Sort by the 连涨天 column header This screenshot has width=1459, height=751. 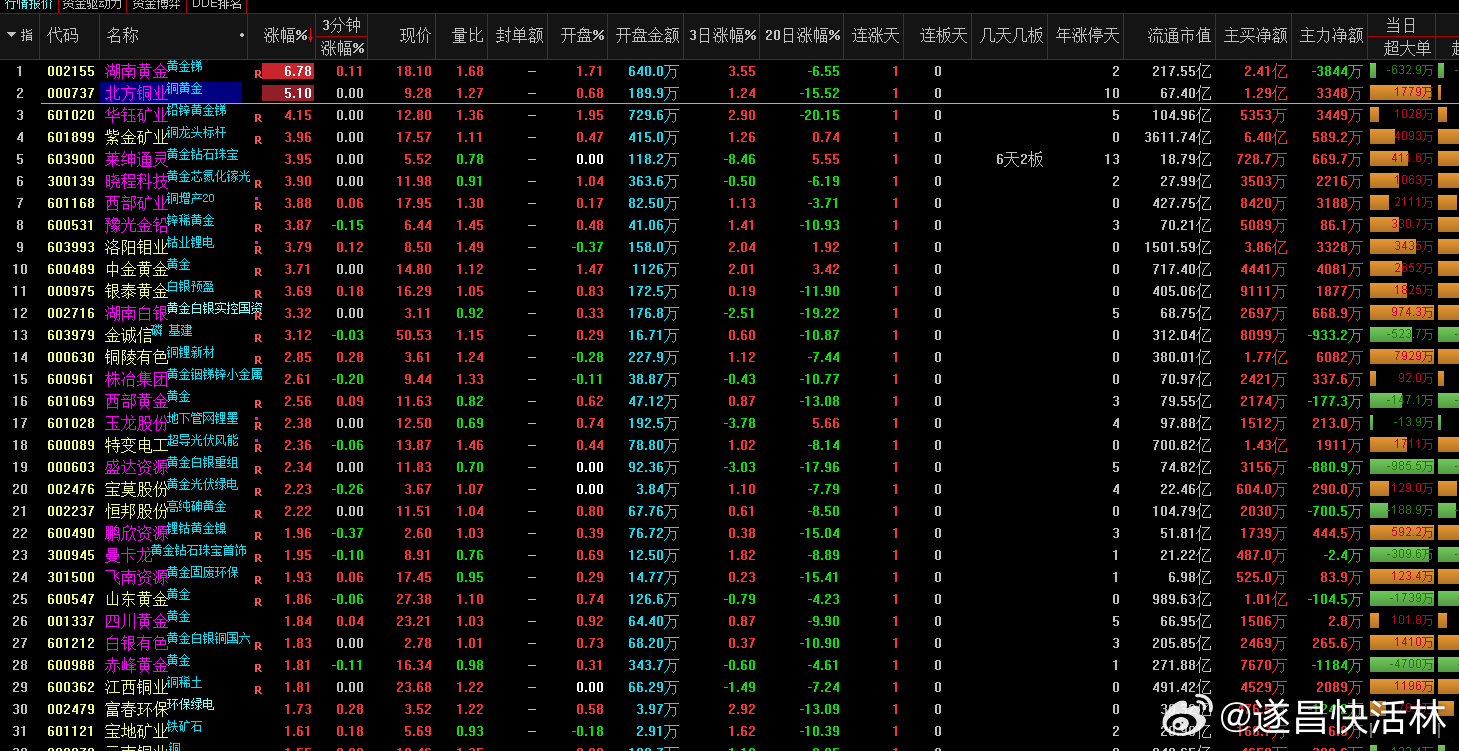[x=875, y=36]
